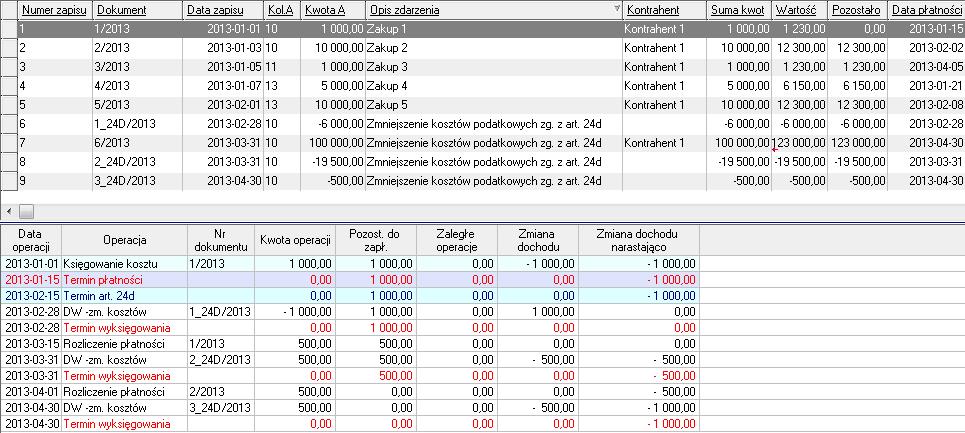Open the filter arrow in Opis zdarzenia header
The image size is (965, 433).
pyautogui.click(x=616, y=10)
